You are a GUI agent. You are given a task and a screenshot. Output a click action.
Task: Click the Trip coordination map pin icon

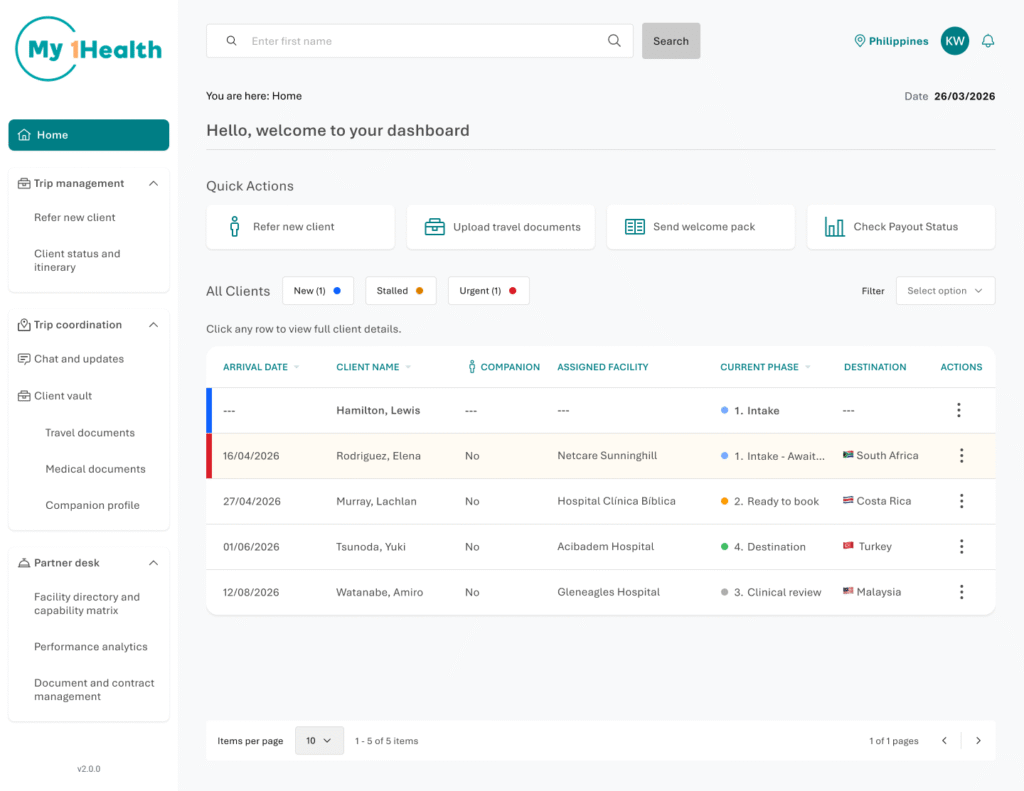pos(24,325)
